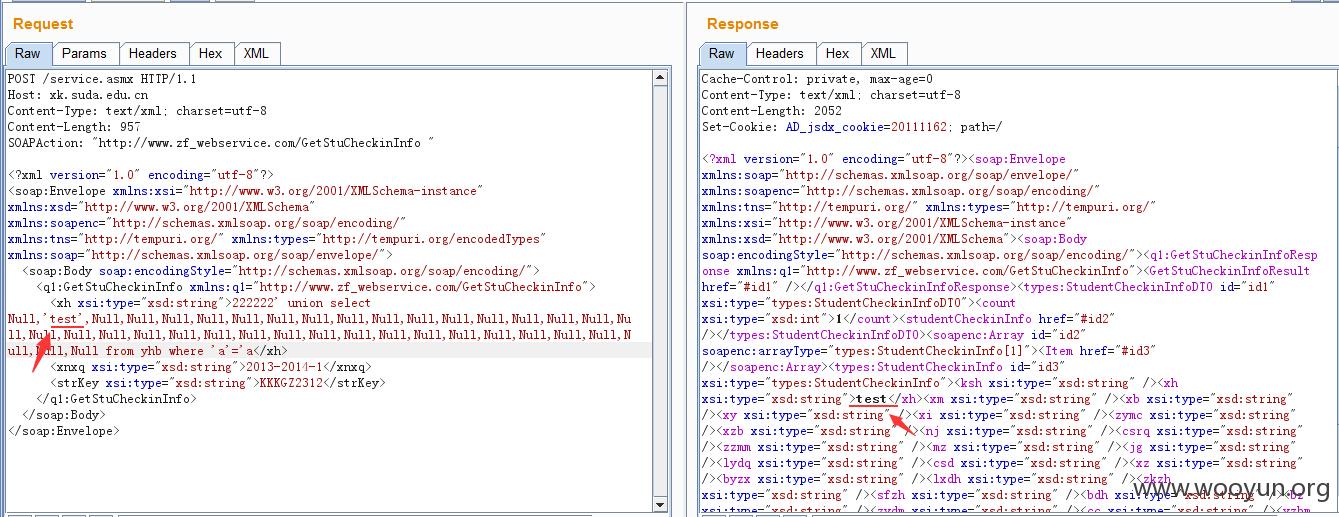
Task: Click the response Content-Type header line
Action: tap(831, 95)
